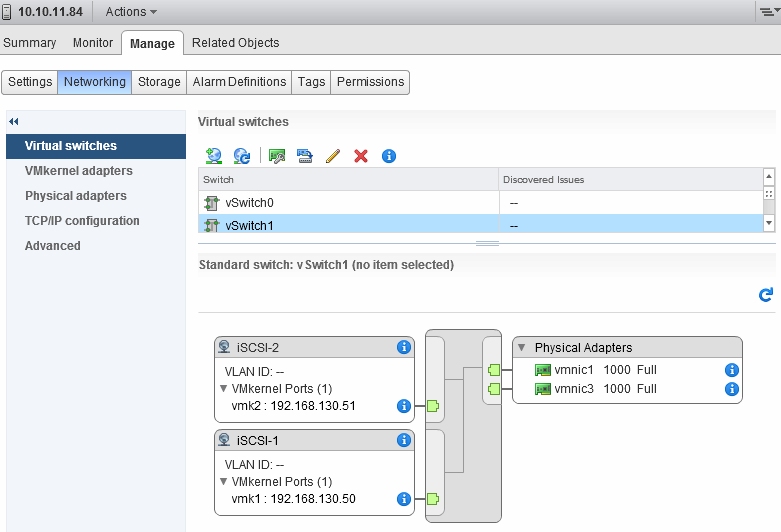Go to TCP/IP configuration

coord(82,221)
